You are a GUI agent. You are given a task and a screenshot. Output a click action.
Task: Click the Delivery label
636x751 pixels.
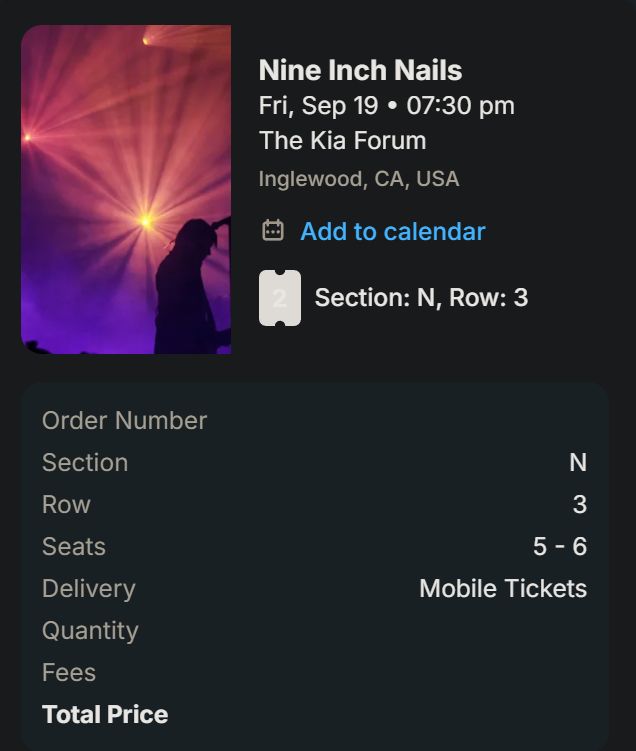(88, 588)
